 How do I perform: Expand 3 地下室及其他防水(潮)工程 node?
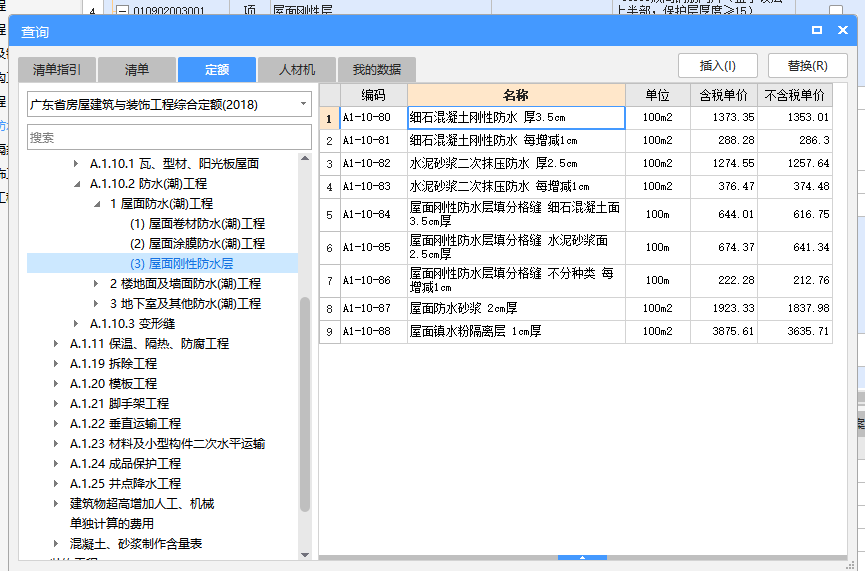pos(97,303)
